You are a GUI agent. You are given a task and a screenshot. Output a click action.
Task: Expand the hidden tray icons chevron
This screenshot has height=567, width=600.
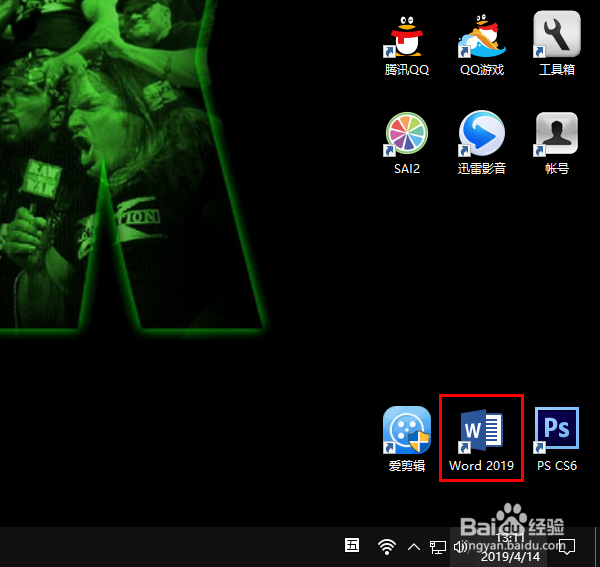click(414, 547)
